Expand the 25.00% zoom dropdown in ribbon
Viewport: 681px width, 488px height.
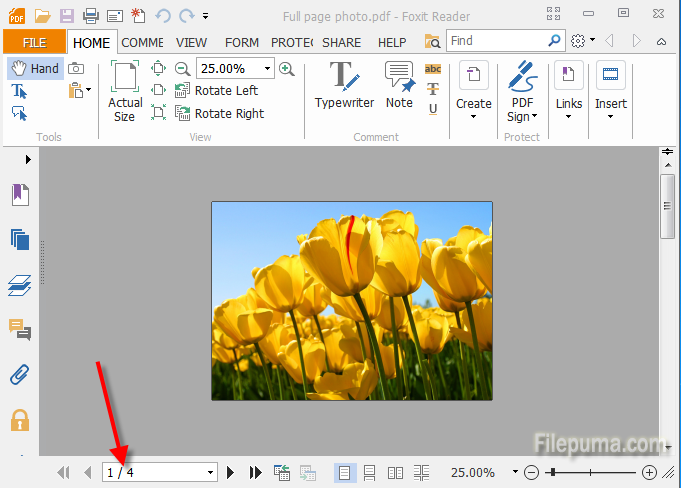point(268,69)
